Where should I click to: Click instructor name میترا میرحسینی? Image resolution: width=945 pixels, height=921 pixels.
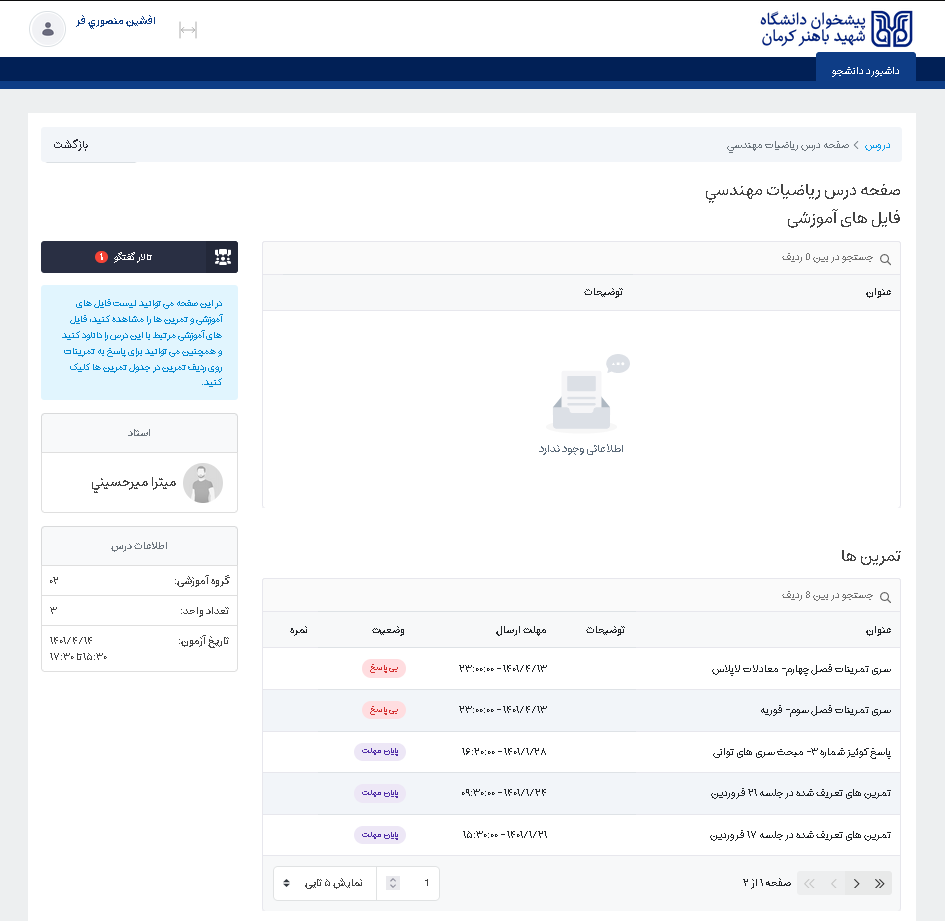[x=134, y=483]
